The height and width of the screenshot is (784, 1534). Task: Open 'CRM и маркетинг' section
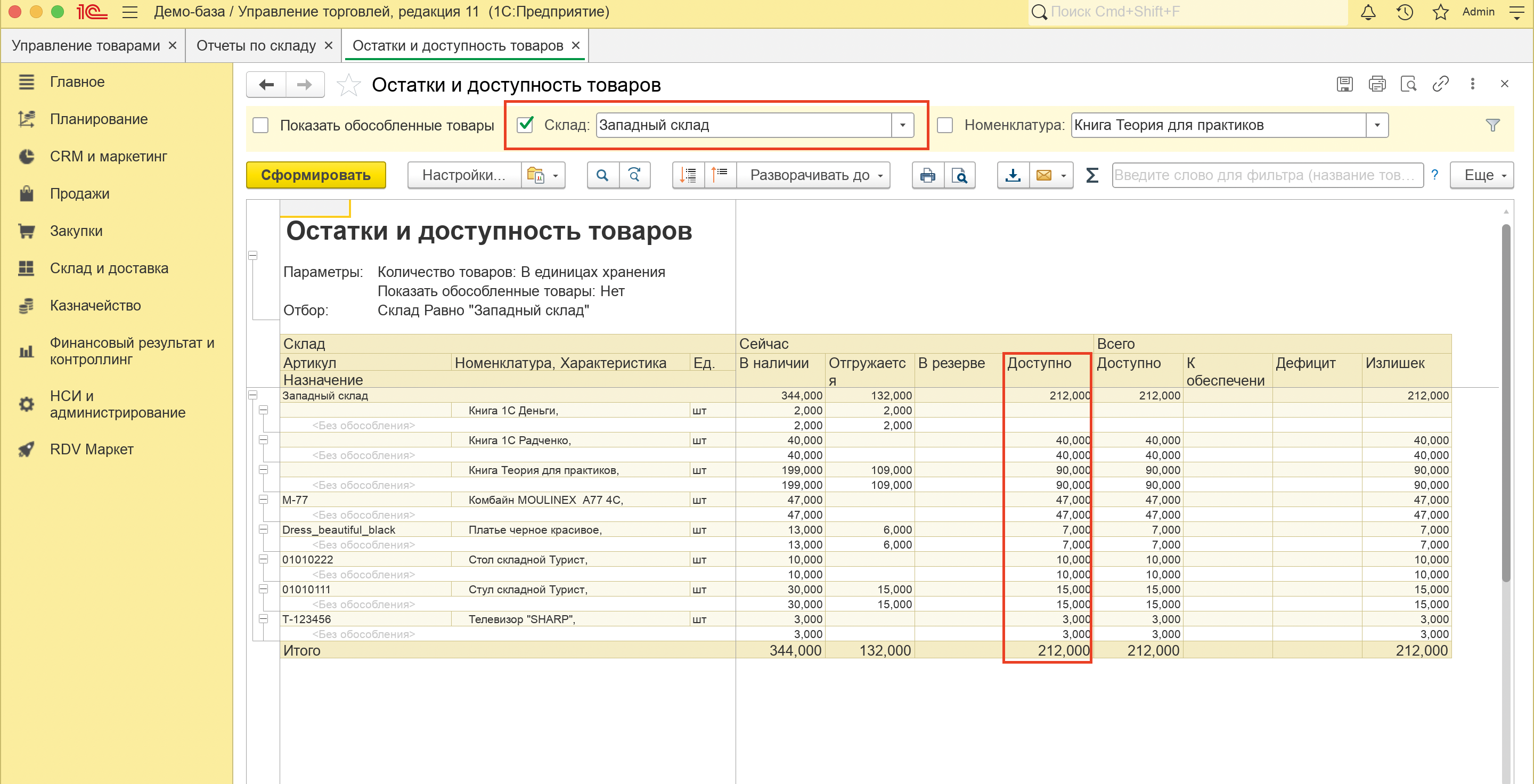coord(108,157)
